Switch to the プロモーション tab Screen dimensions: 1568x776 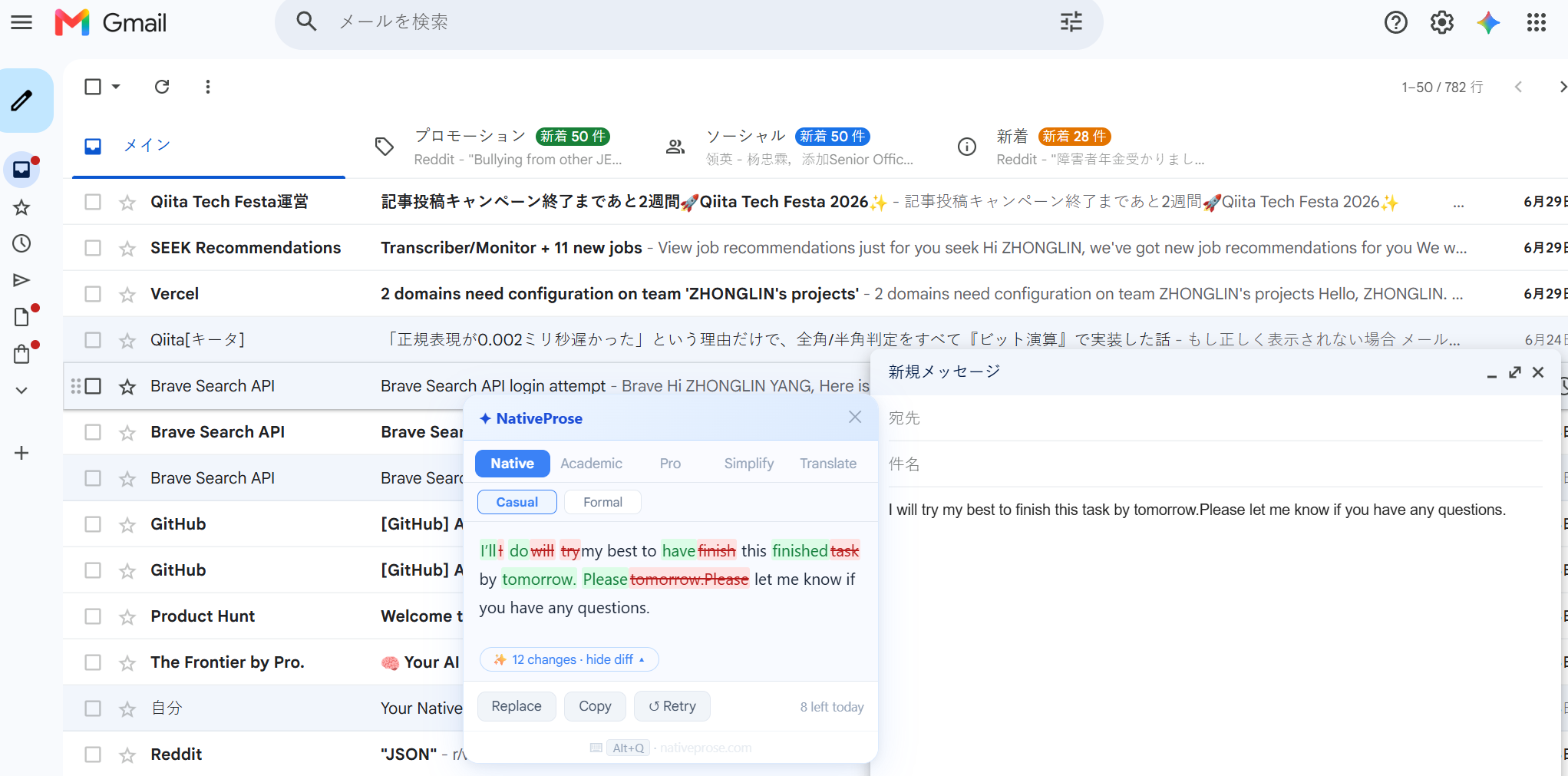click(x=499, y=147)
